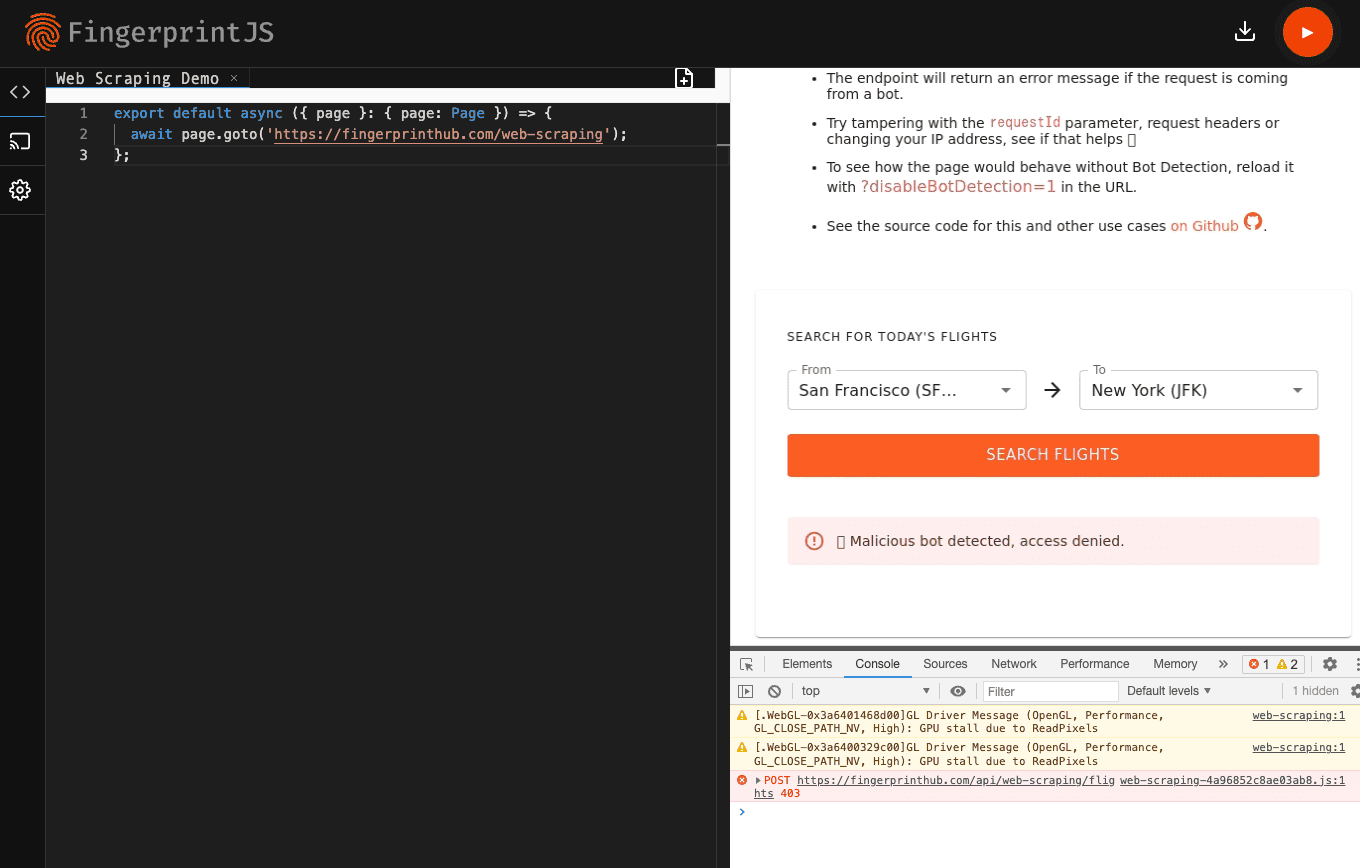
Task: Open the code editor icon in the left sidebar
Action: pyautogui.click(x=20, y=92)
